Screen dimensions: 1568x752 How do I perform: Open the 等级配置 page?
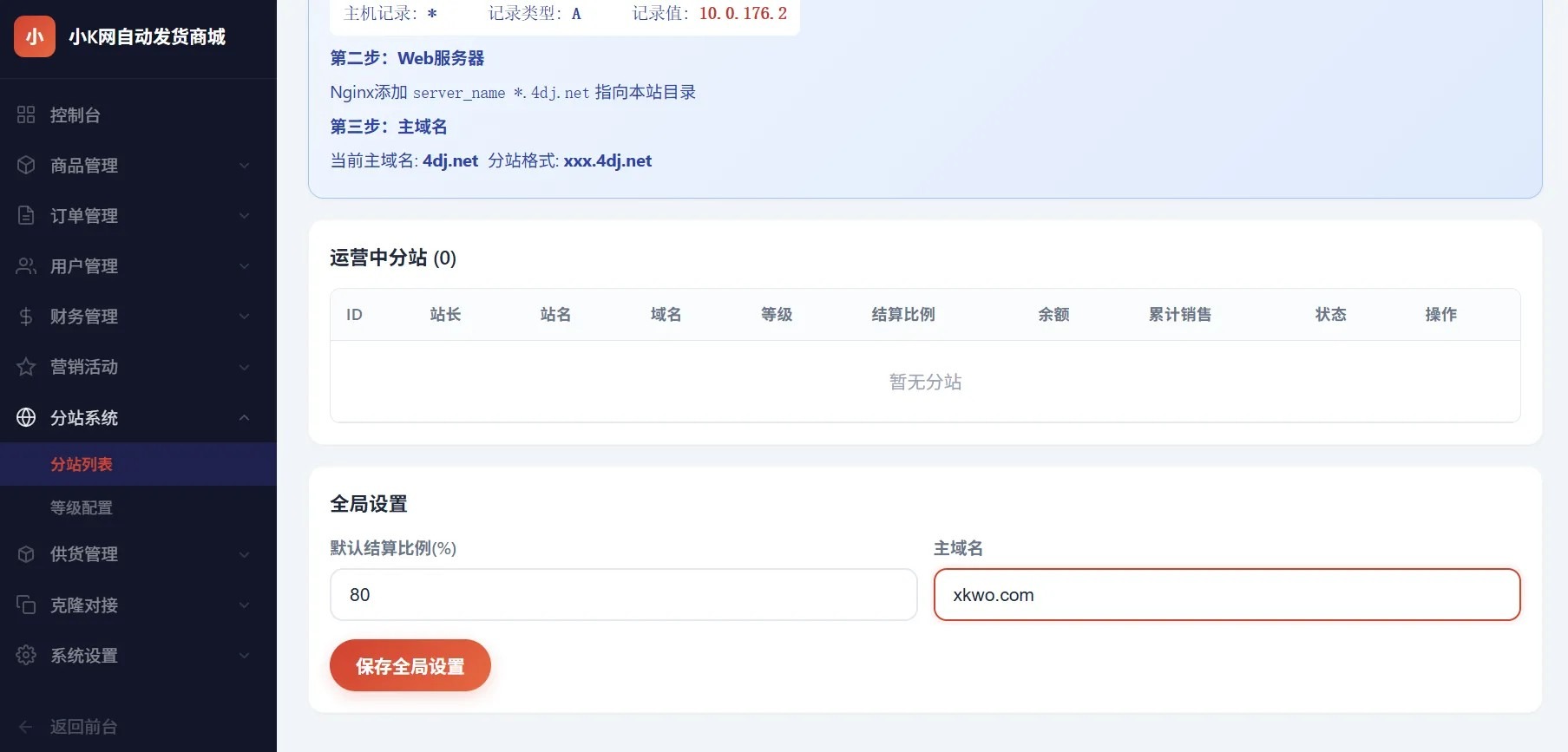pyautogui.click(x=82, y=507)
